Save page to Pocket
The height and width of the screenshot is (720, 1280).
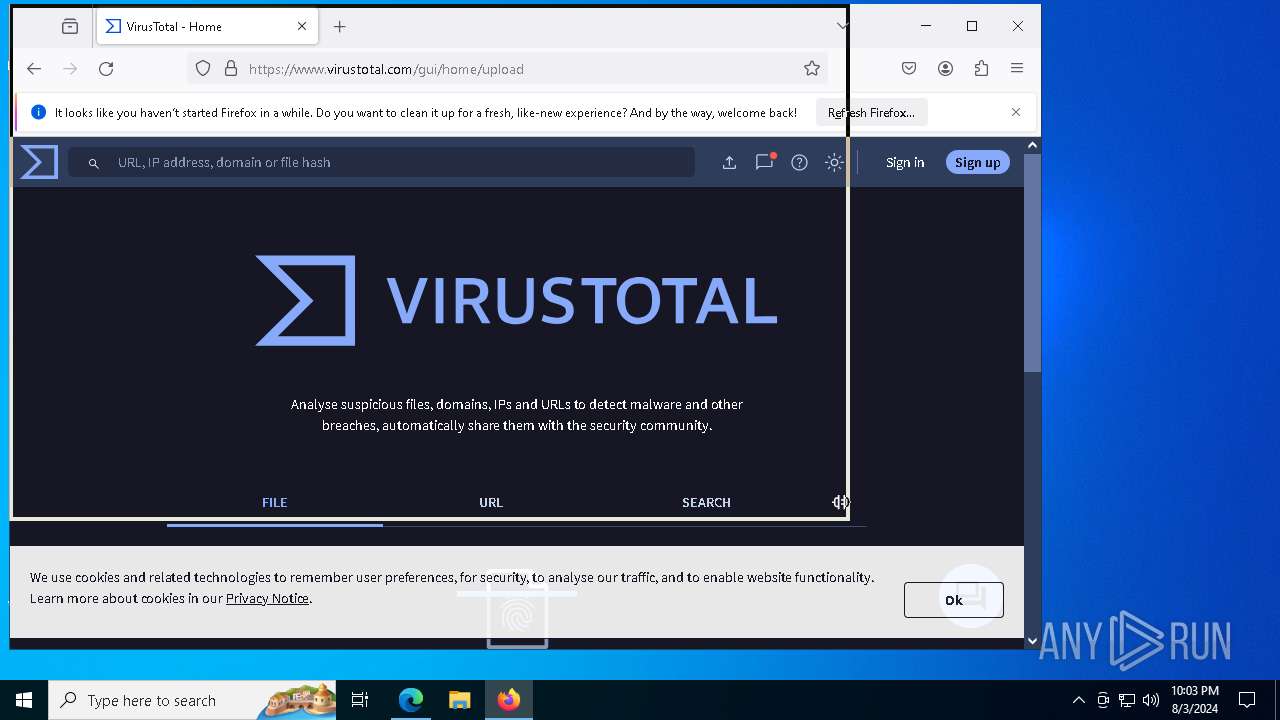tap(909, 69)
